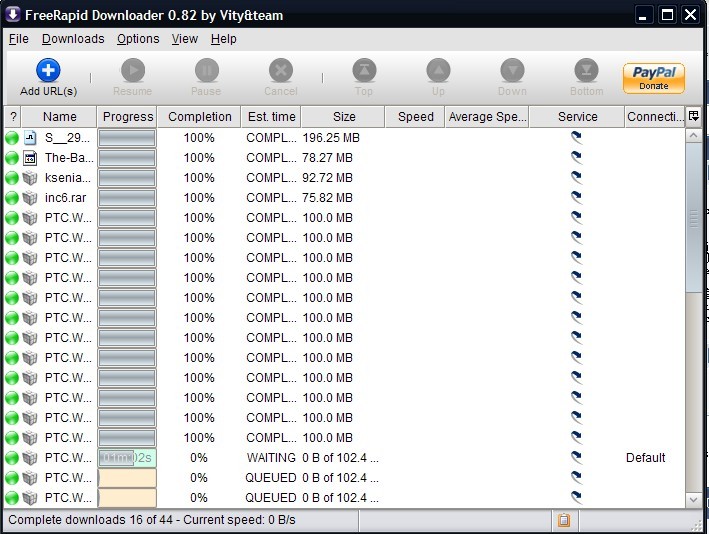Image resolution: width=709 pixels, height=534 pixels.
Task: Click the archive icon of ksenia row
Action: [30, 178]
